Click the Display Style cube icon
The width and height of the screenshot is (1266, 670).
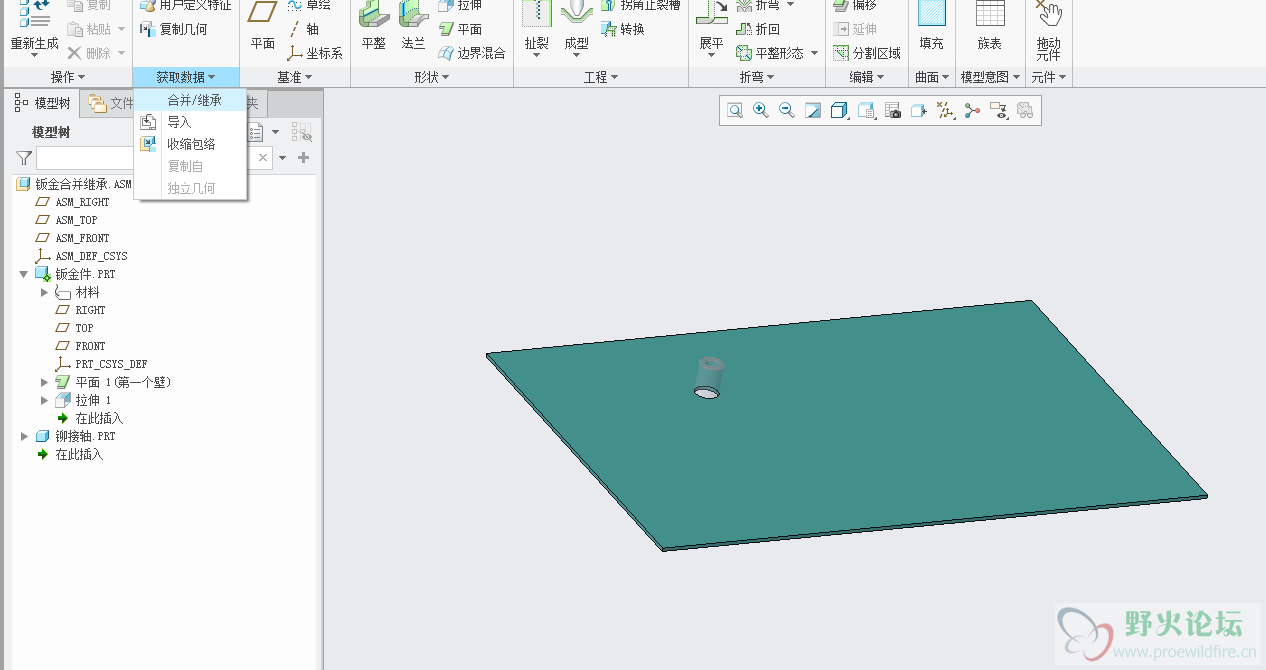(x=839, y=111)
